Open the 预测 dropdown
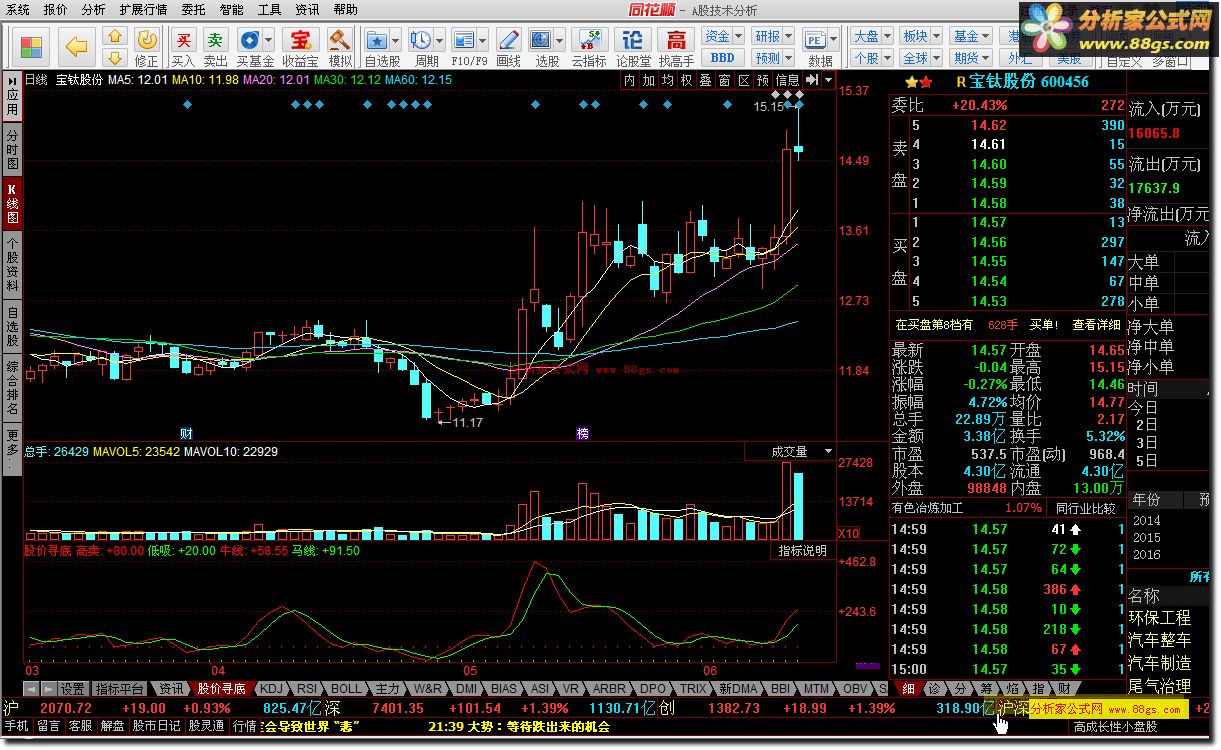This screenshot has height=750, width=1221. coord(772,58)
